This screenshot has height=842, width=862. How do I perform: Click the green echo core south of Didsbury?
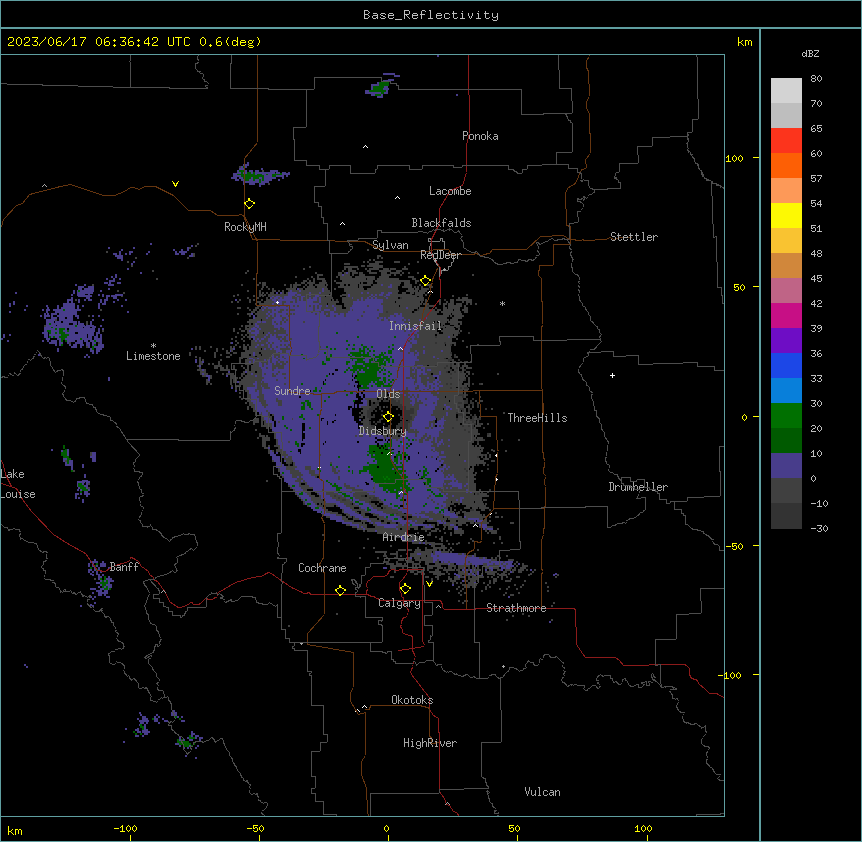tap(385, 467)
